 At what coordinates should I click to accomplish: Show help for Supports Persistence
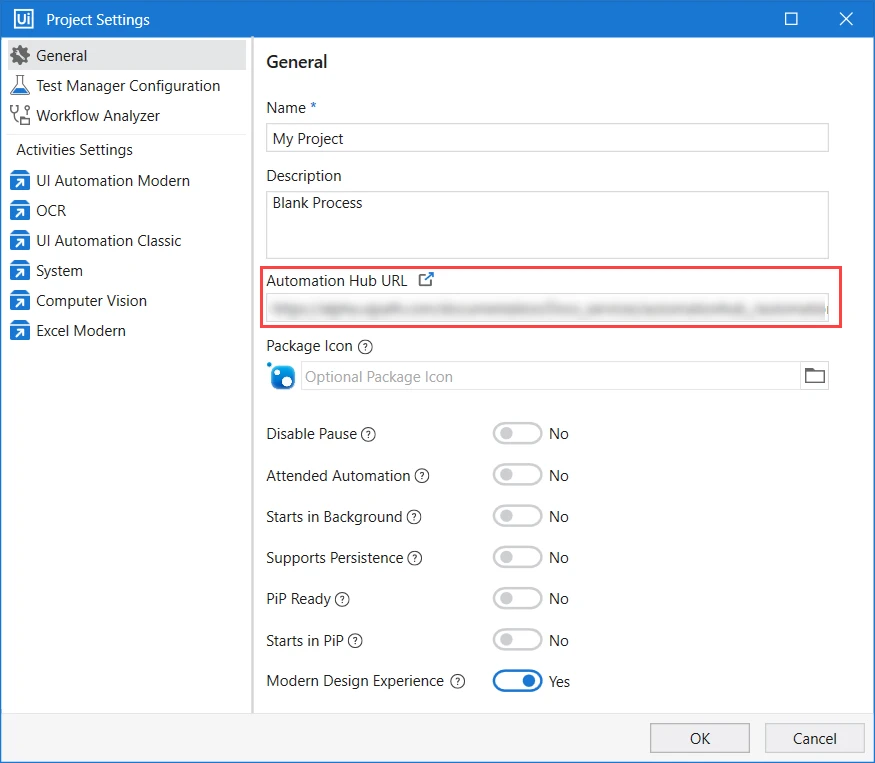point(415,558)
